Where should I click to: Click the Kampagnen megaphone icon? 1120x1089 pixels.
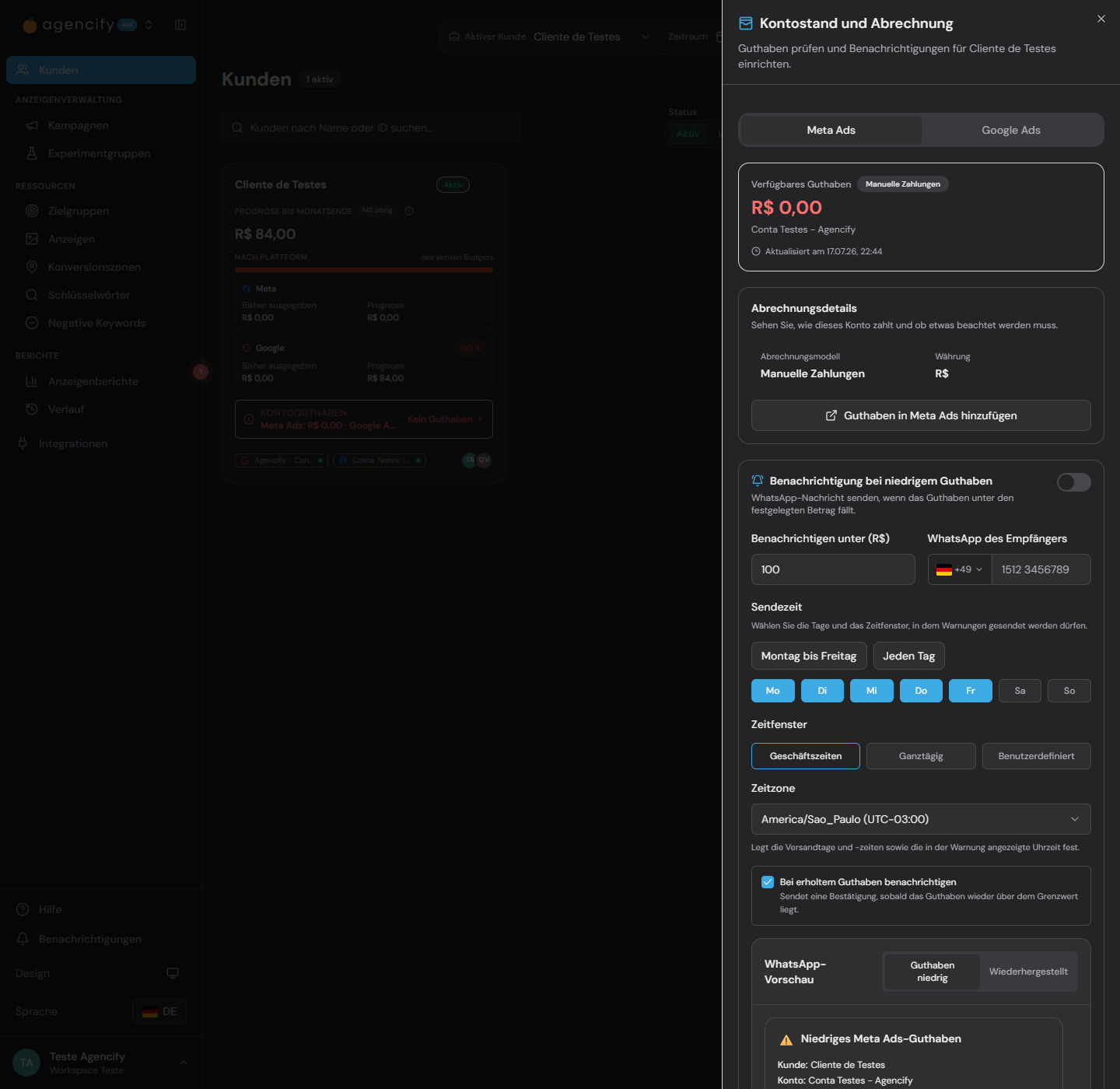click(32, 125)
